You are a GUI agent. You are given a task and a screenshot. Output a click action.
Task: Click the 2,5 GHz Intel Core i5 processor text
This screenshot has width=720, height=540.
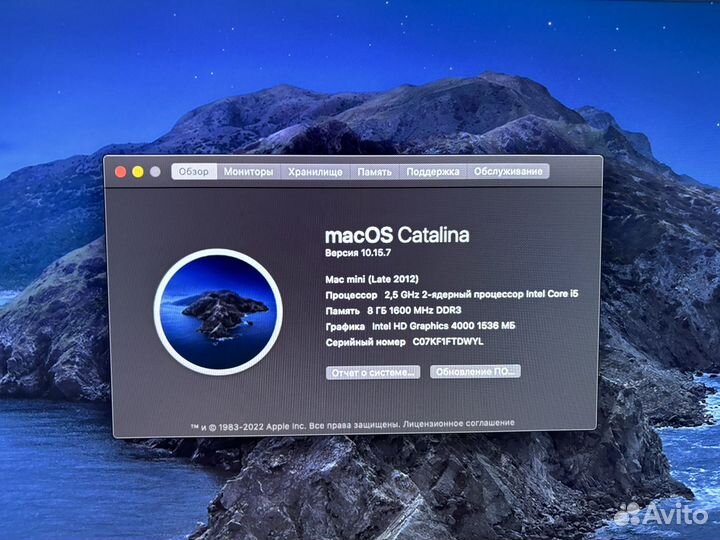pos(481,294)
